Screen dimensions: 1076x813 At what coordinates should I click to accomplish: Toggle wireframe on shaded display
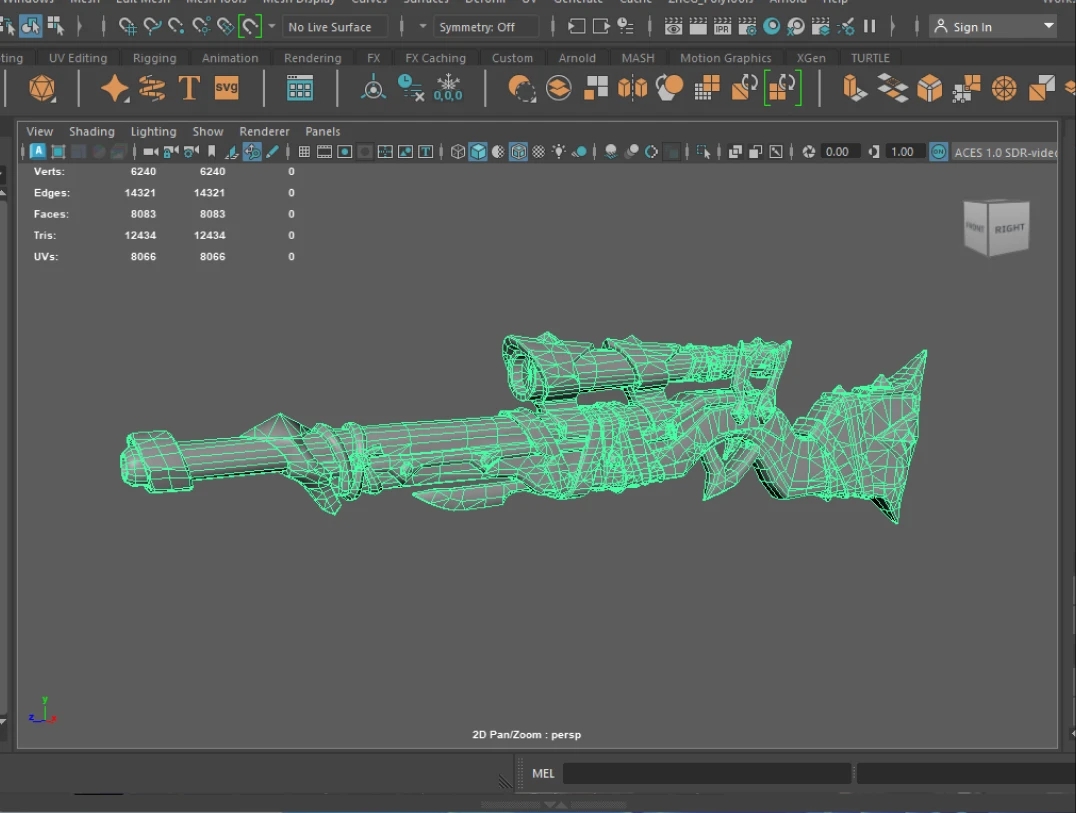click(518, 152)
